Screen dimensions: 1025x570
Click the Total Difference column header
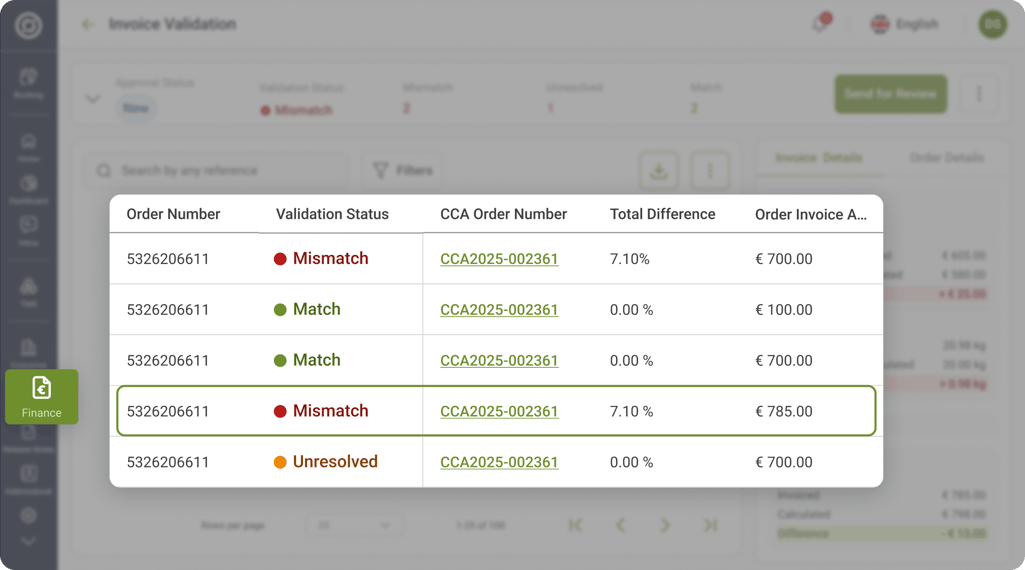coord(662,214)
